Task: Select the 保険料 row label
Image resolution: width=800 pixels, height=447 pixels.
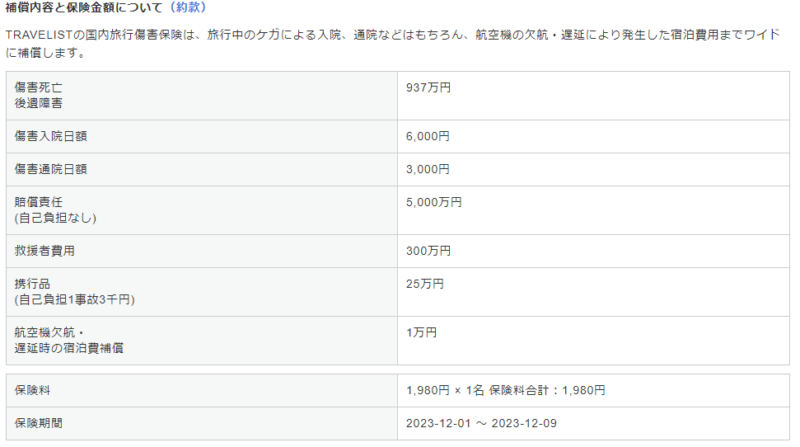Action: pos(32,390)
